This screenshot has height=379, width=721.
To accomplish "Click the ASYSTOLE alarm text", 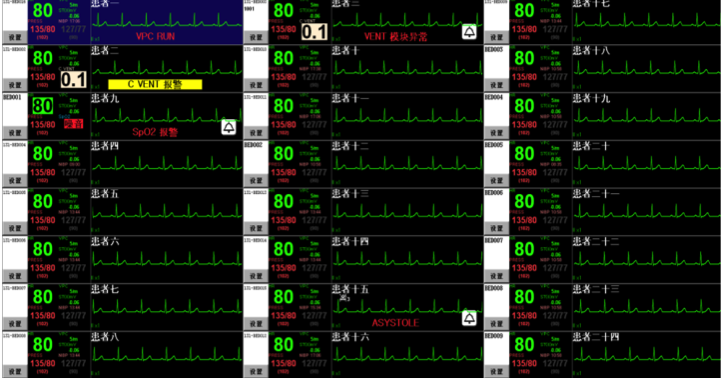I will pos(395,323).
